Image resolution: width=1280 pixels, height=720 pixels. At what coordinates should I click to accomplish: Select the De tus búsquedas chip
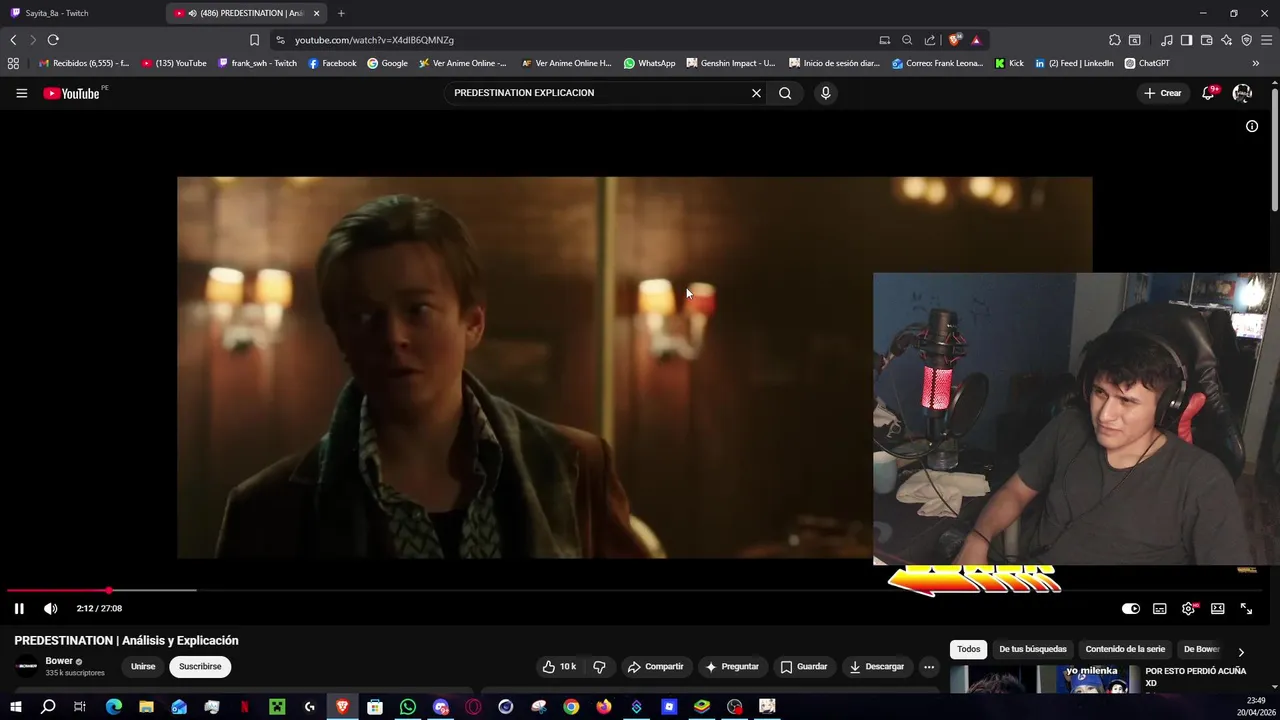coord(1033,649)
